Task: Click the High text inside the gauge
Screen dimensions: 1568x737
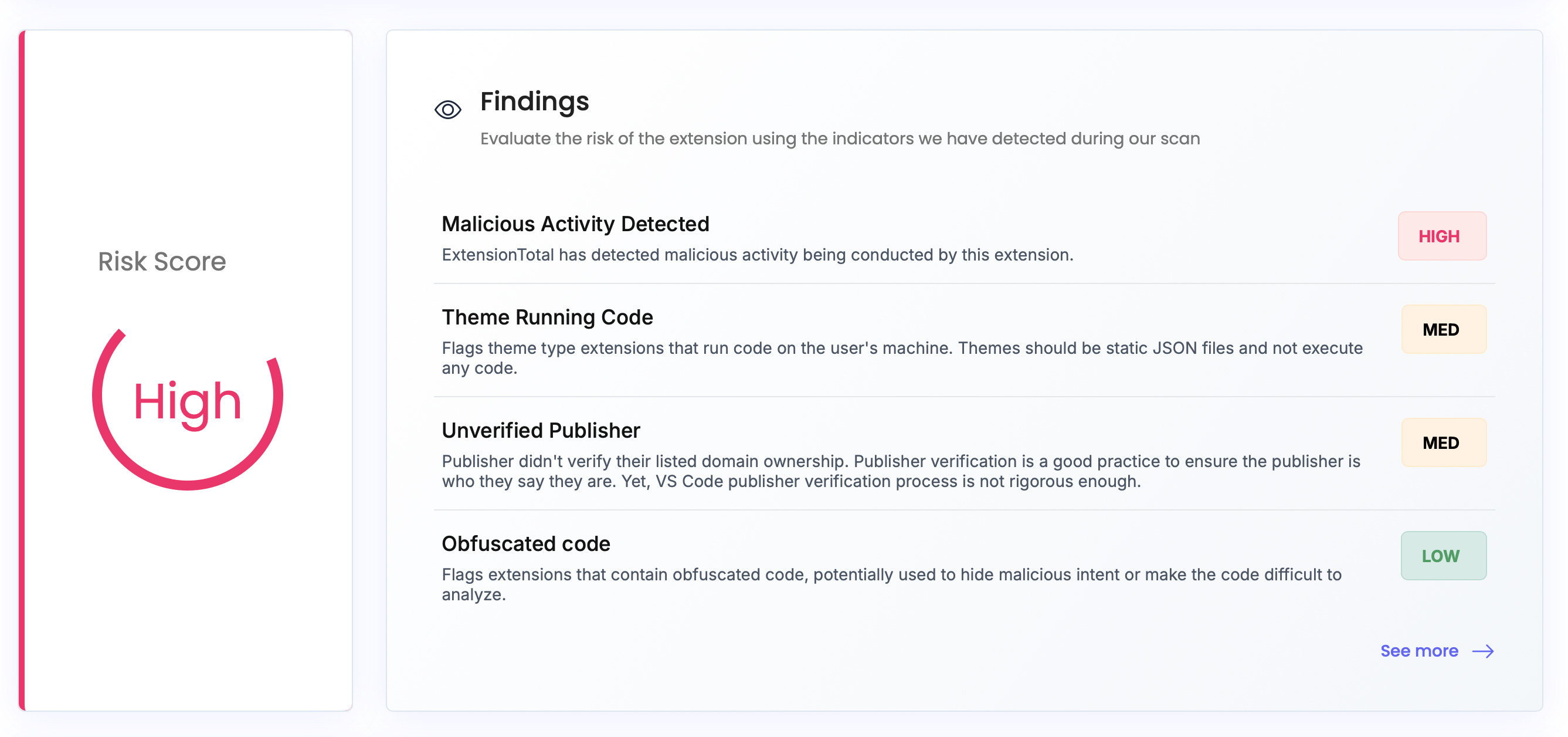Action: pyautogui.click(x=188, y=403)
